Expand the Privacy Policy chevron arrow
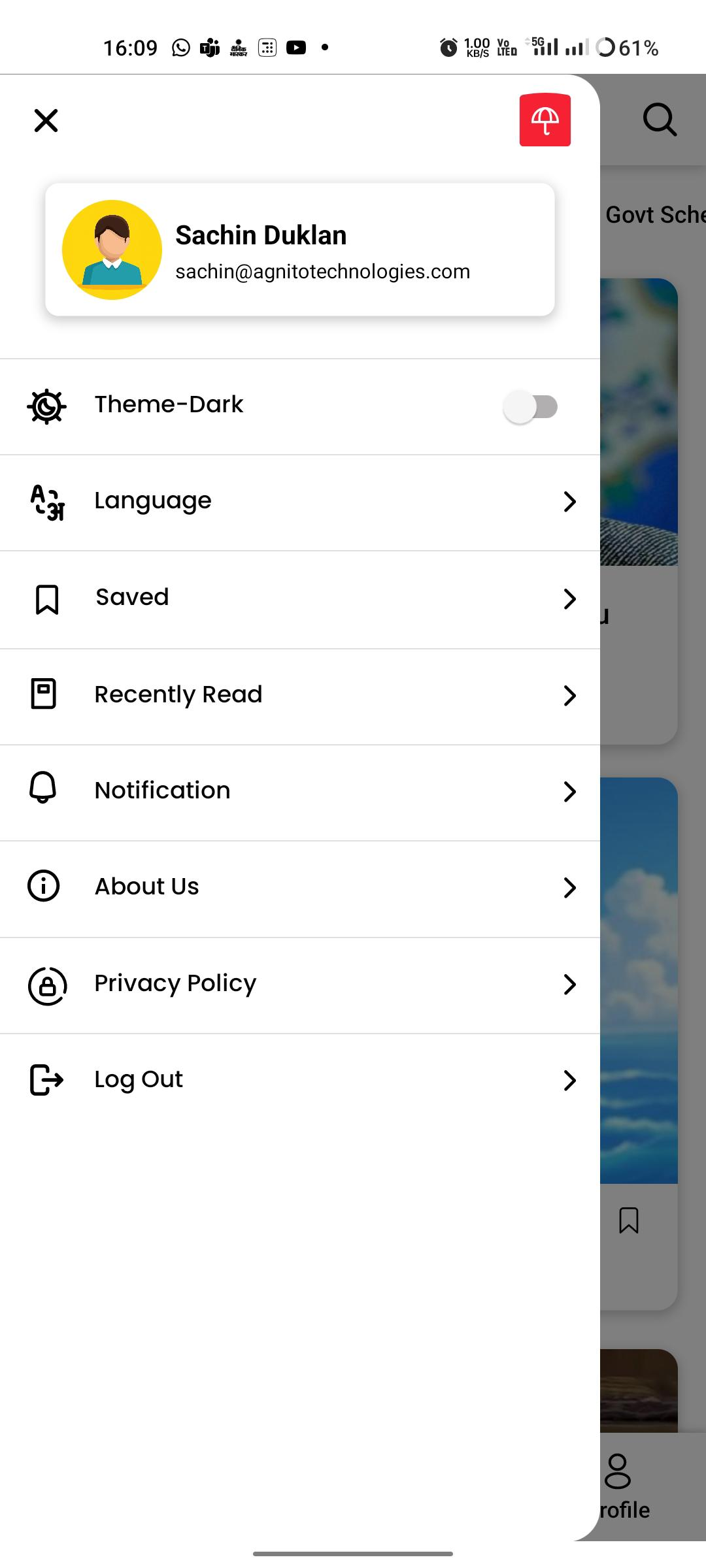Screen dimensions: 706x1568 coord(569,984)
